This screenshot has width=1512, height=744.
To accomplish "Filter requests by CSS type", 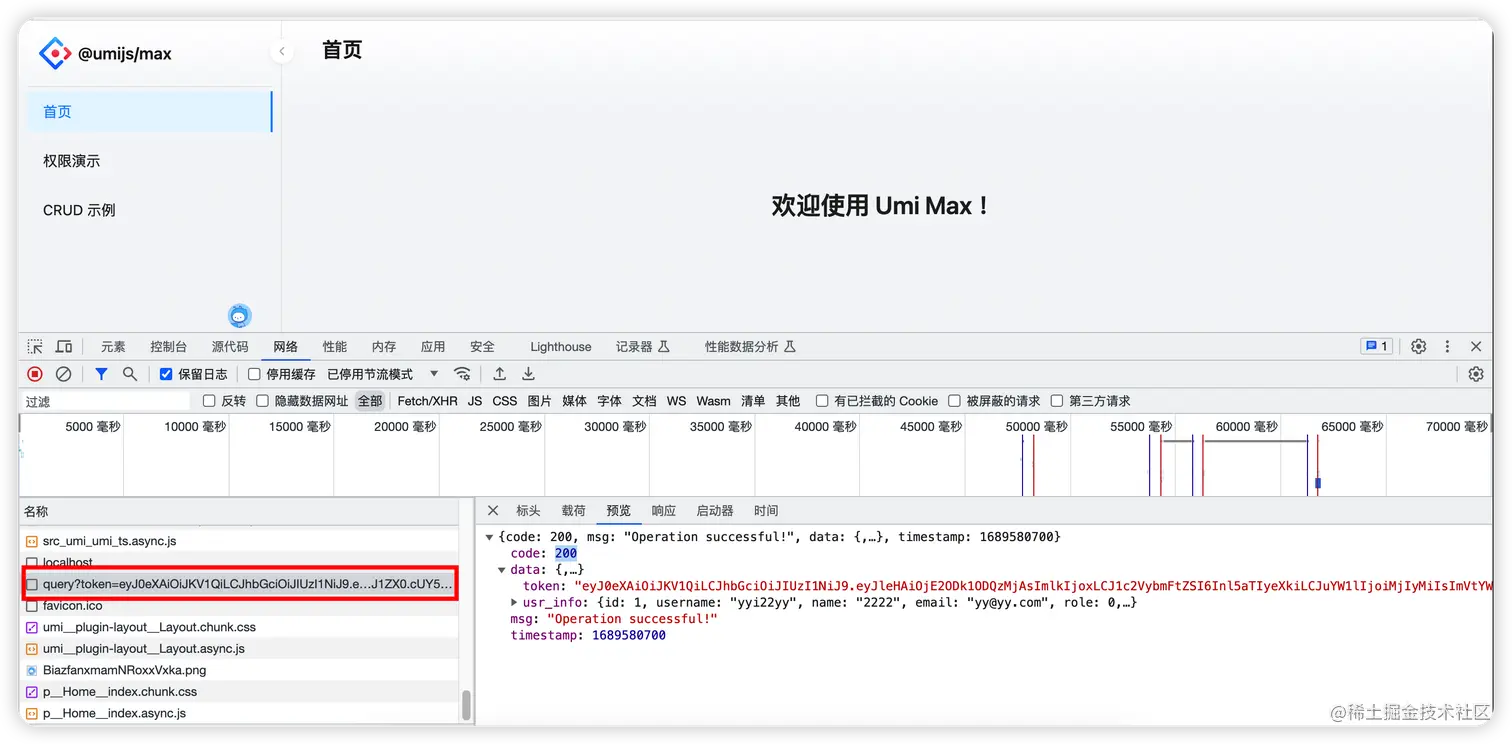I will pos(505,401).
